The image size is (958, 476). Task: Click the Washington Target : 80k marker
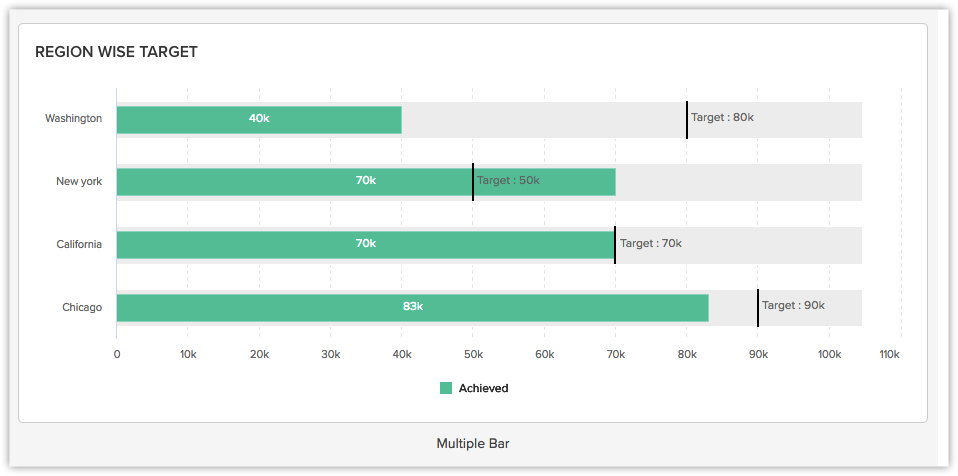coord(687,119)
